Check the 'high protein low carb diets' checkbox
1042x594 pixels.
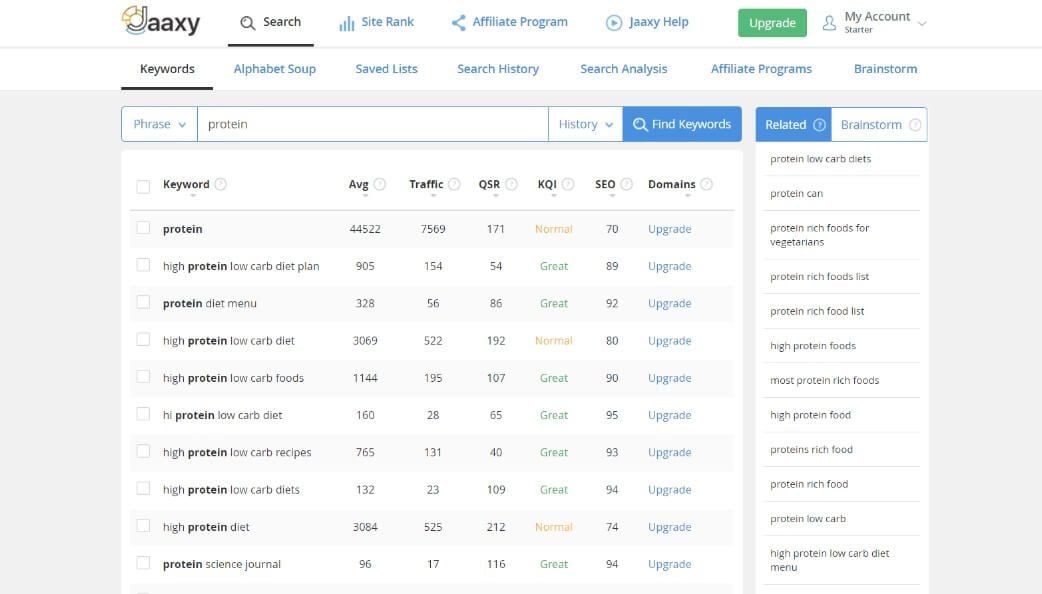click(x=143, y=488)
